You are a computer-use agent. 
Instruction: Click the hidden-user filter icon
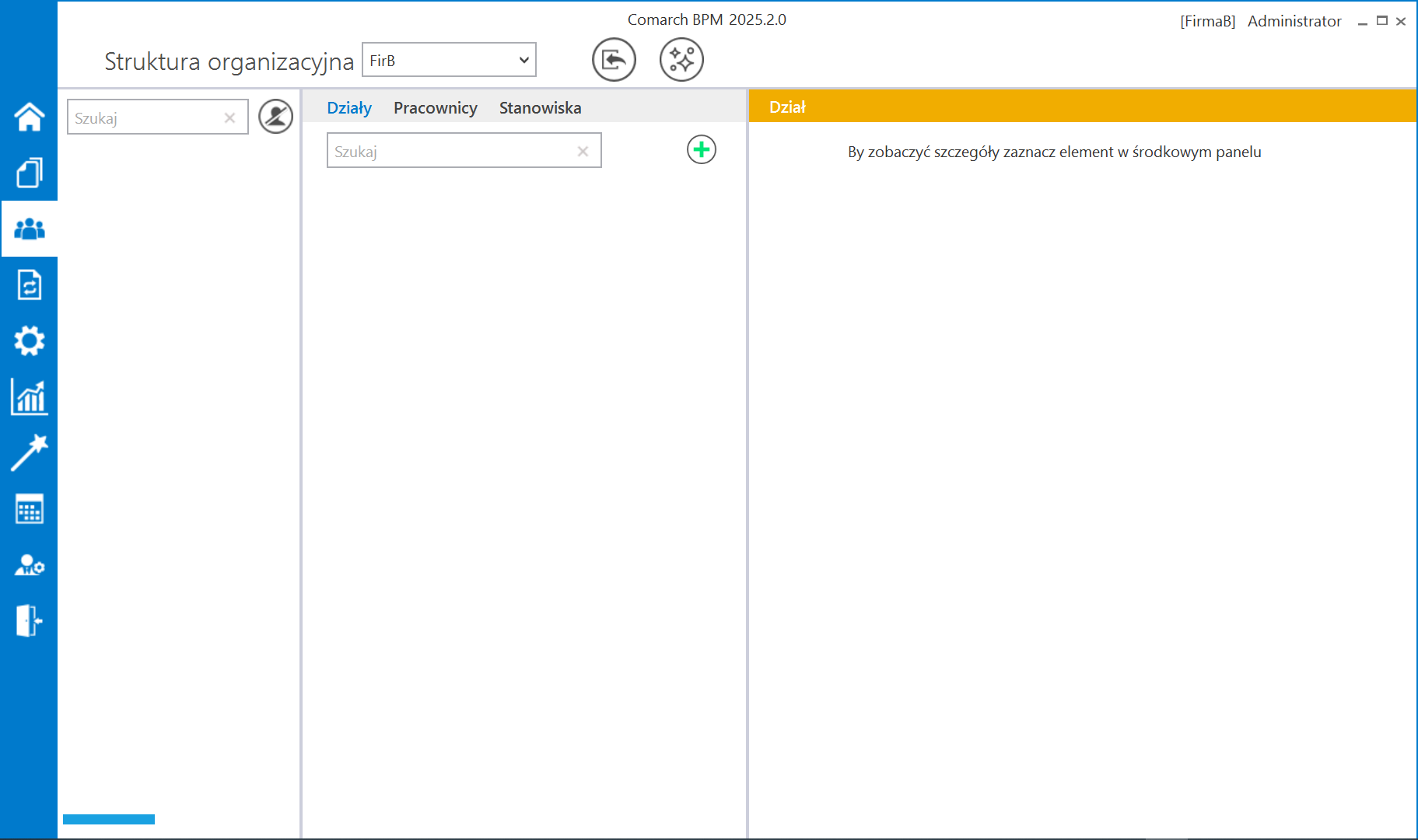(x=275, y=117)
